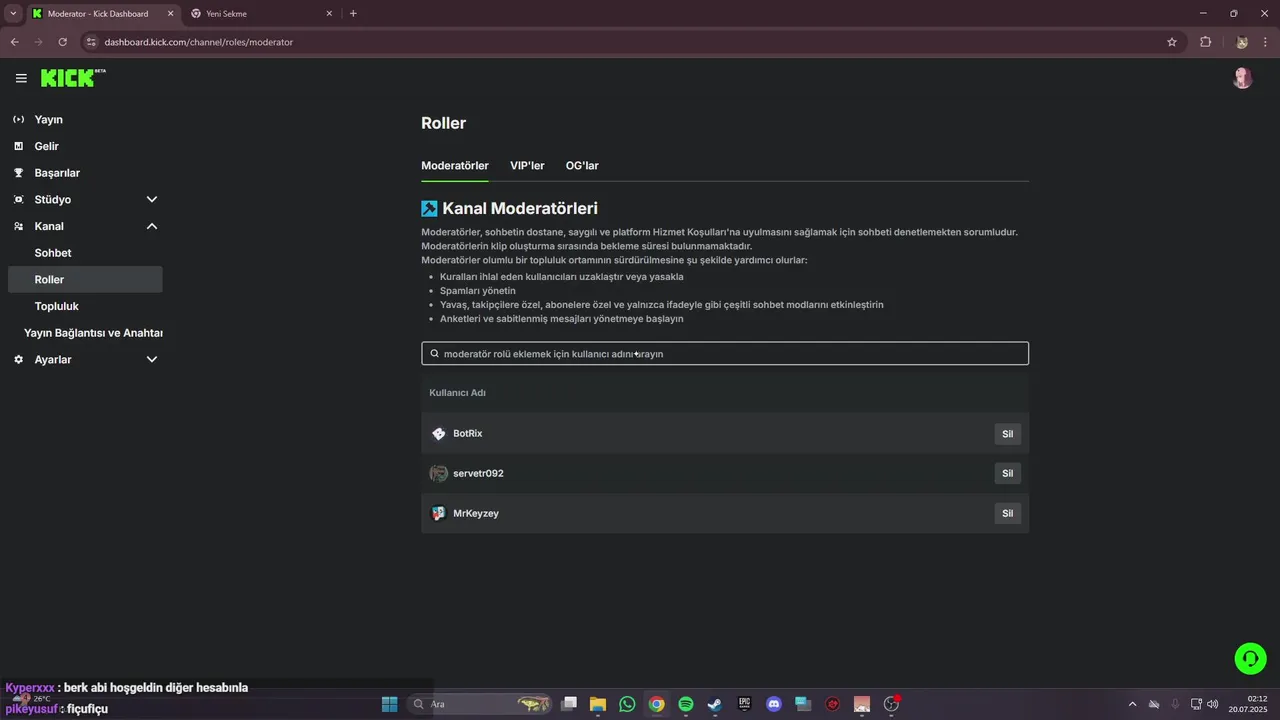Click MrKeyzey avatar
This screenshot has width=1280, height=720.
pyautogui.click(x=438, y=513)
